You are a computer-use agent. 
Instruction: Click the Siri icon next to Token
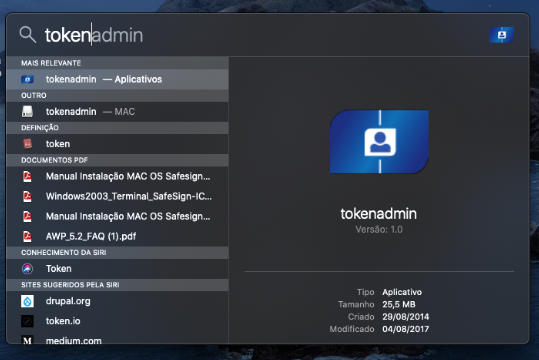point(28,269)
